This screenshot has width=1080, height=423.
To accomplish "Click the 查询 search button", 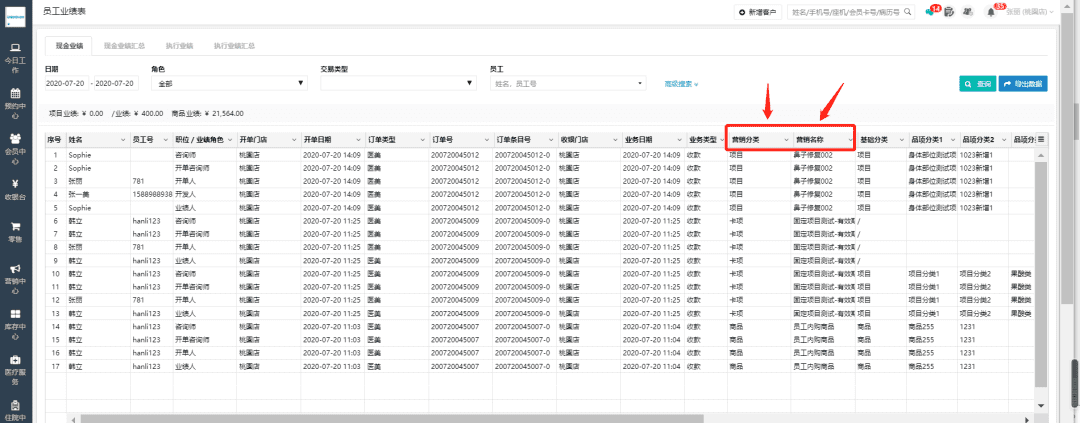I will coord(977,84).
